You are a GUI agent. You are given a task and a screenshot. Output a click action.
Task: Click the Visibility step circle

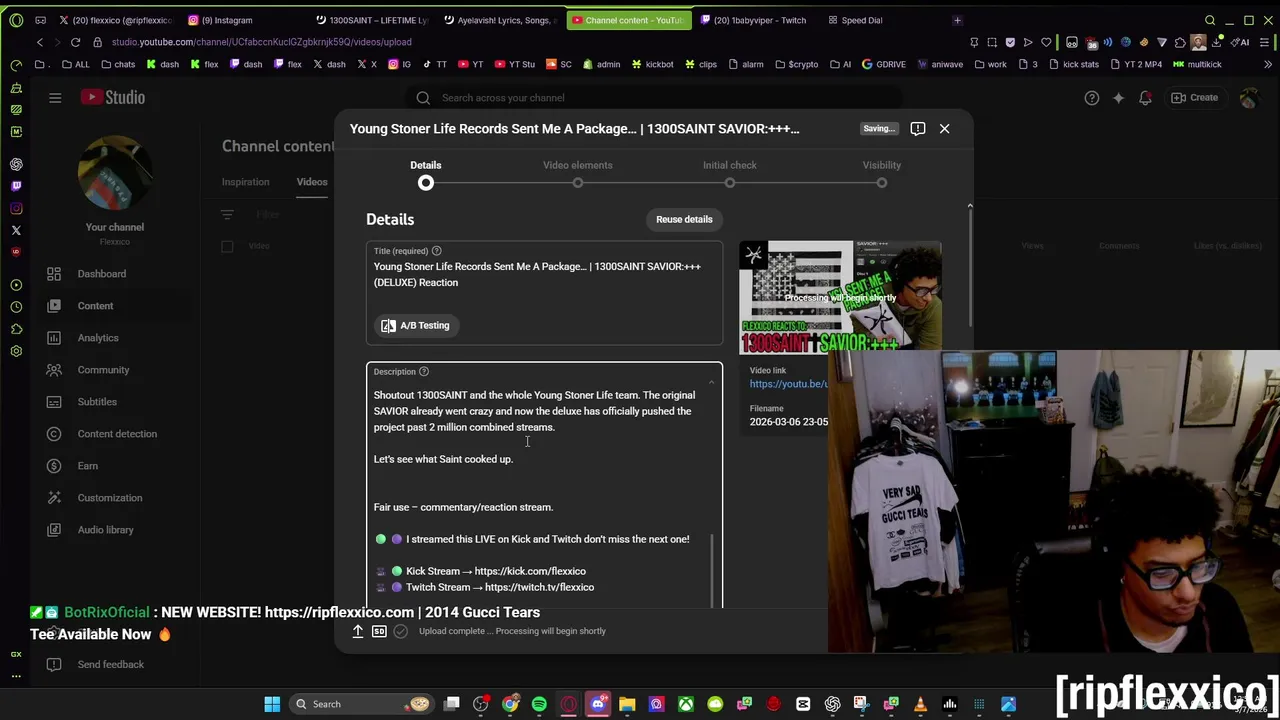[881, 183]
